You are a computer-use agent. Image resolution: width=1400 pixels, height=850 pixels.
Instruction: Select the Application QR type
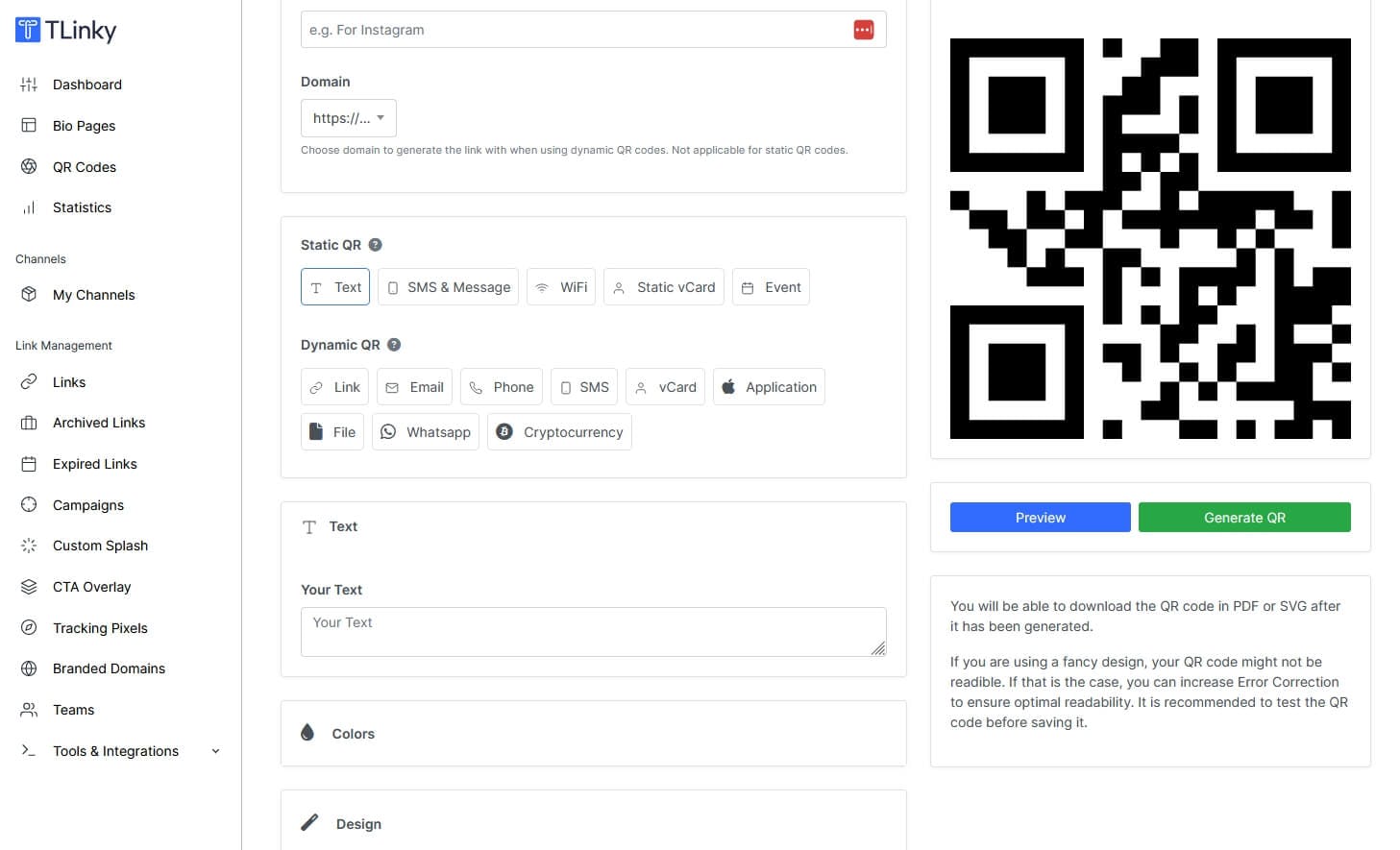(x=769, y=387)
